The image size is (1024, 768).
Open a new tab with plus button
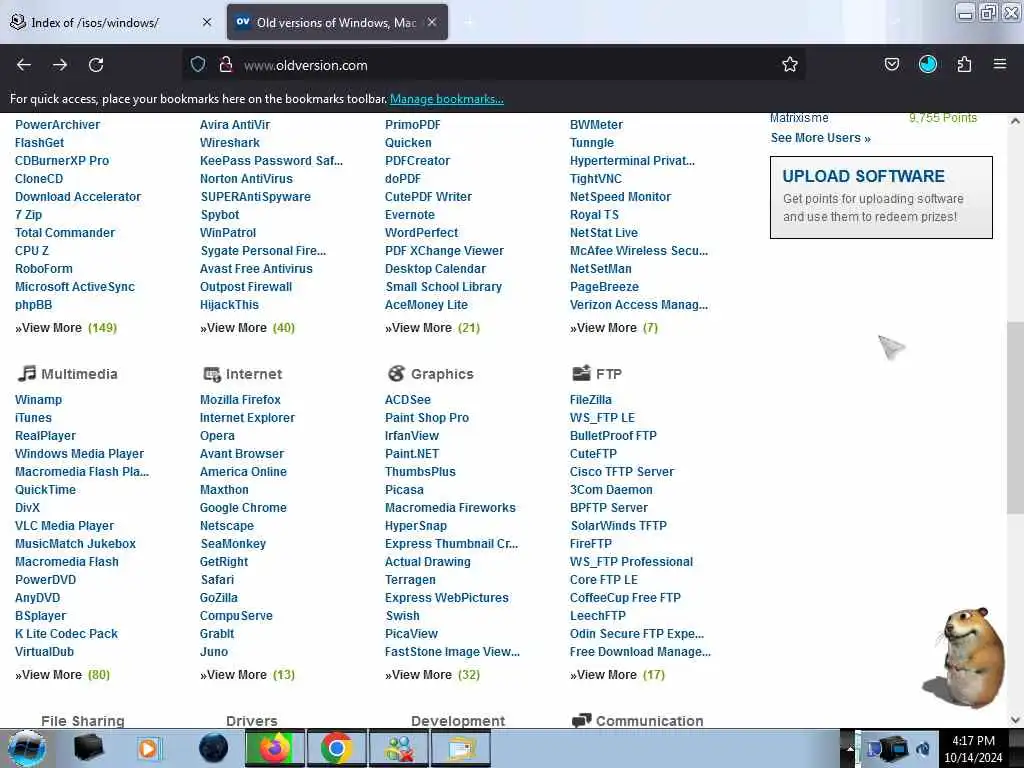468,22
